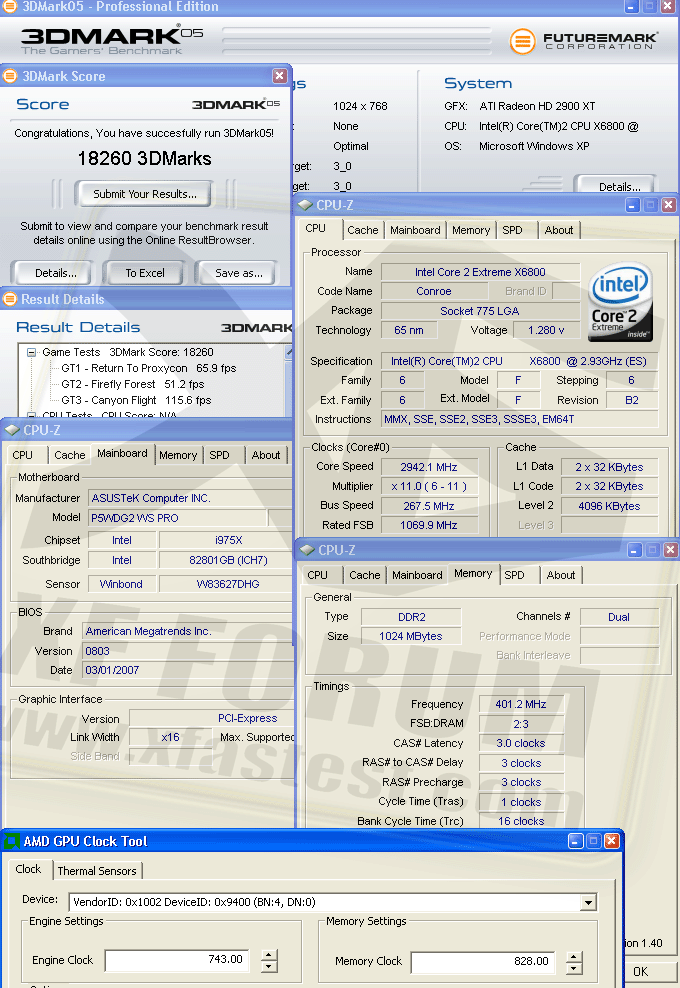Select Memory tab in CPU-Z Mainboard window

click(x=178, y=455)
